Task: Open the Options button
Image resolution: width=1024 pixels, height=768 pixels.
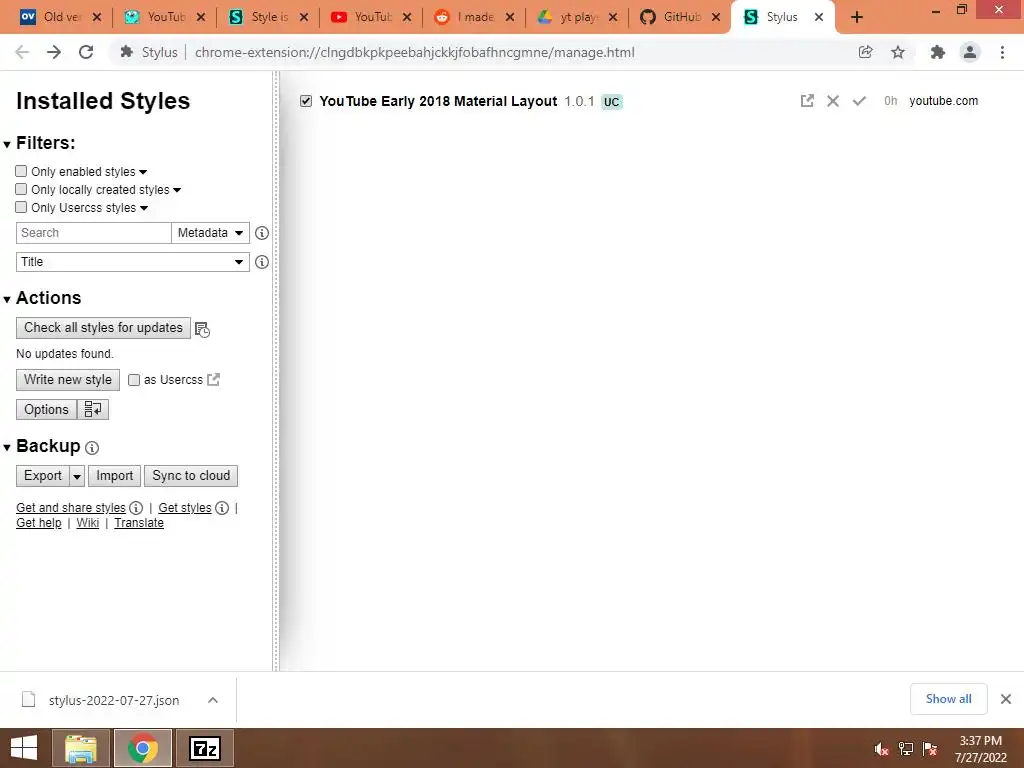Action: 46,409
